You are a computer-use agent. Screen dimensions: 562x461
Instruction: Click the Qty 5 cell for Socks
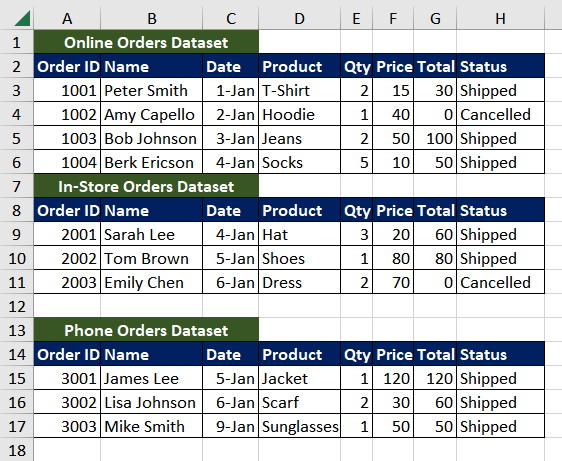(356, 162)
